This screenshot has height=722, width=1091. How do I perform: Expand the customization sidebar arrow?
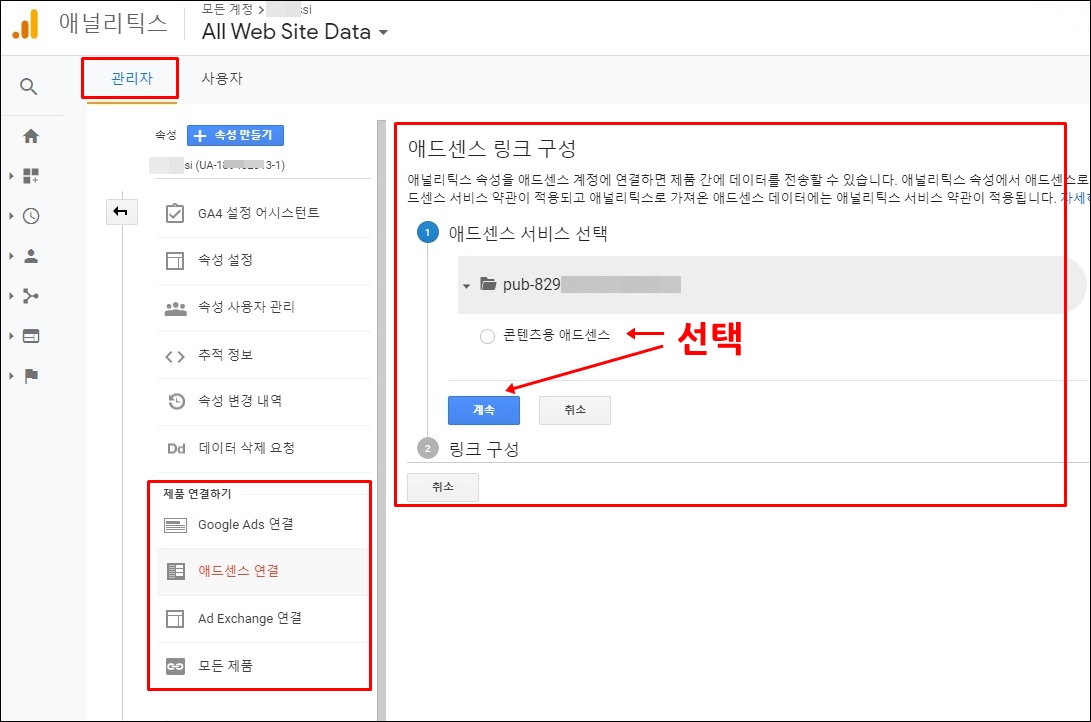[11, 176]
